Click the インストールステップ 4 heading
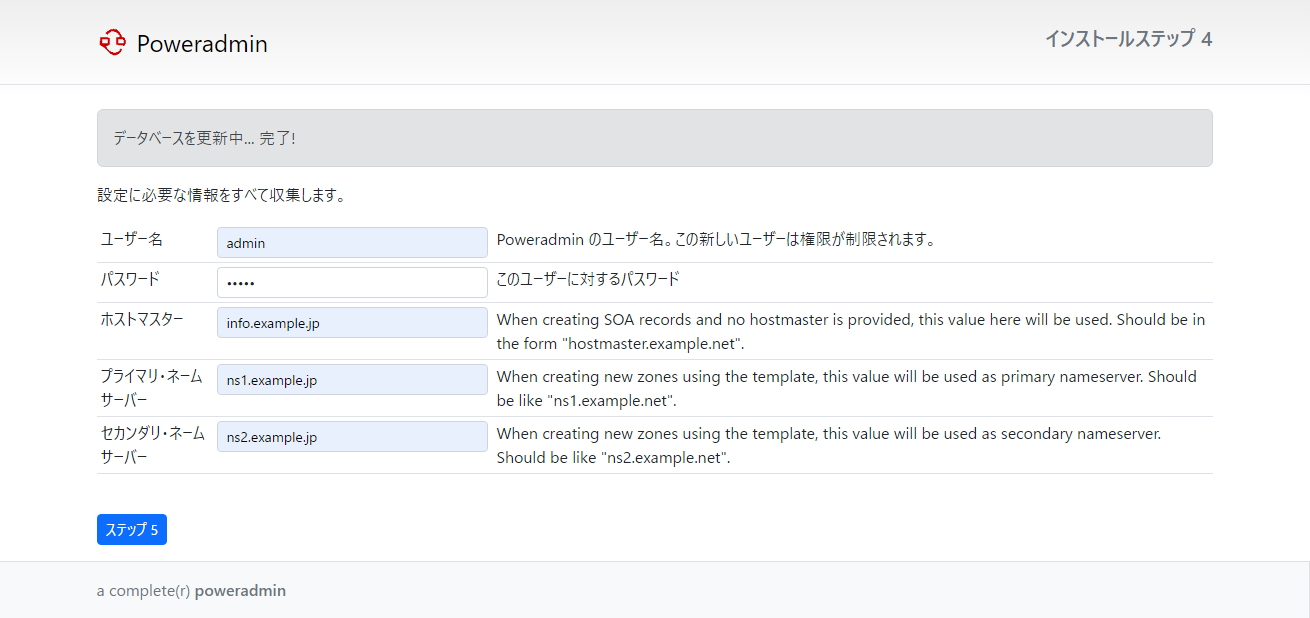This screenshot has width=1310, height=618. click(1128, 39)
